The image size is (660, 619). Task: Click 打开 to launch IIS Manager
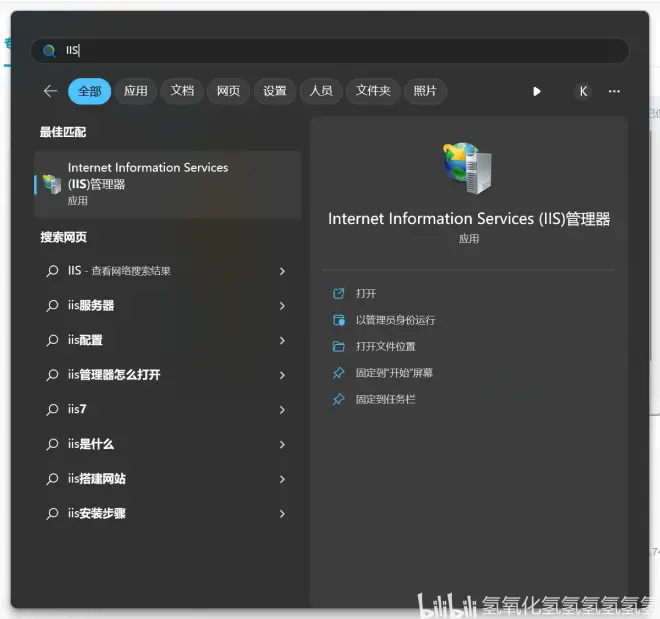(366, 293)
